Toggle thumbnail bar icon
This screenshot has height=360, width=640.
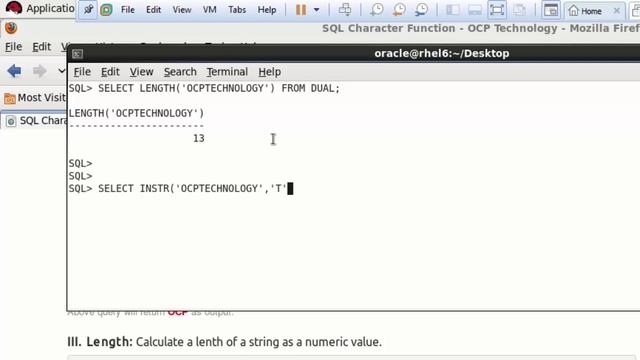click(x=475, y=10)
